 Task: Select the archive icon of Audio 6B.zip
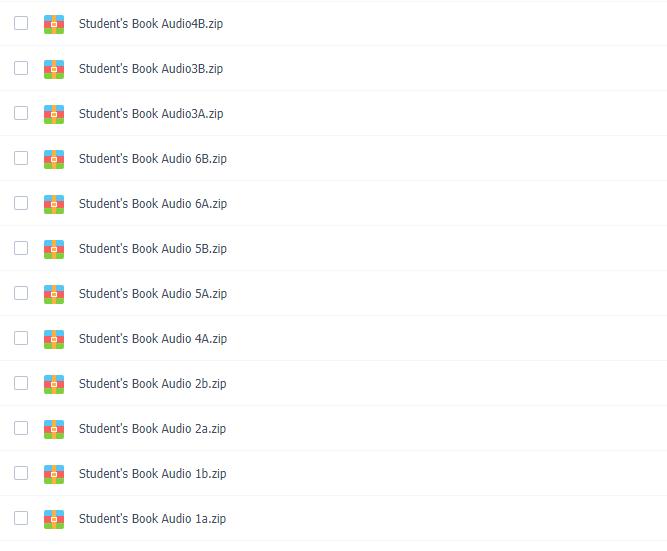point(54,159)
